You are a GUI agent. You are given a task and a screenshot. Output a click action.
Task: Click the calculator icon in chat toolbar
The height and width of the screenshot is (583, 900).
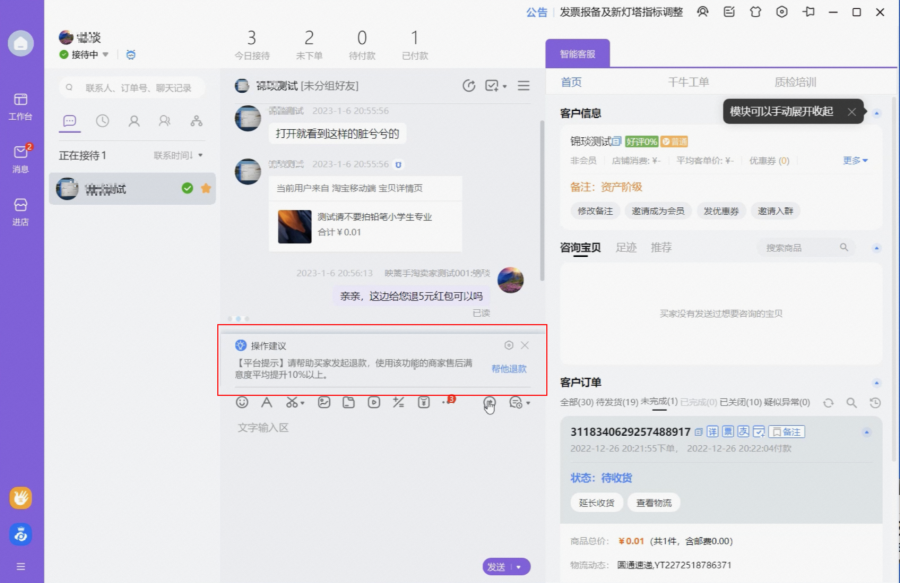[398, 402]
